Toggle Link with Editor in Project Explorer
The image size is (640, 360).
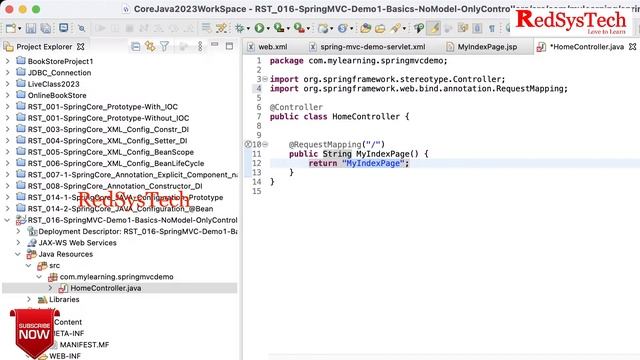click(150, 47)
